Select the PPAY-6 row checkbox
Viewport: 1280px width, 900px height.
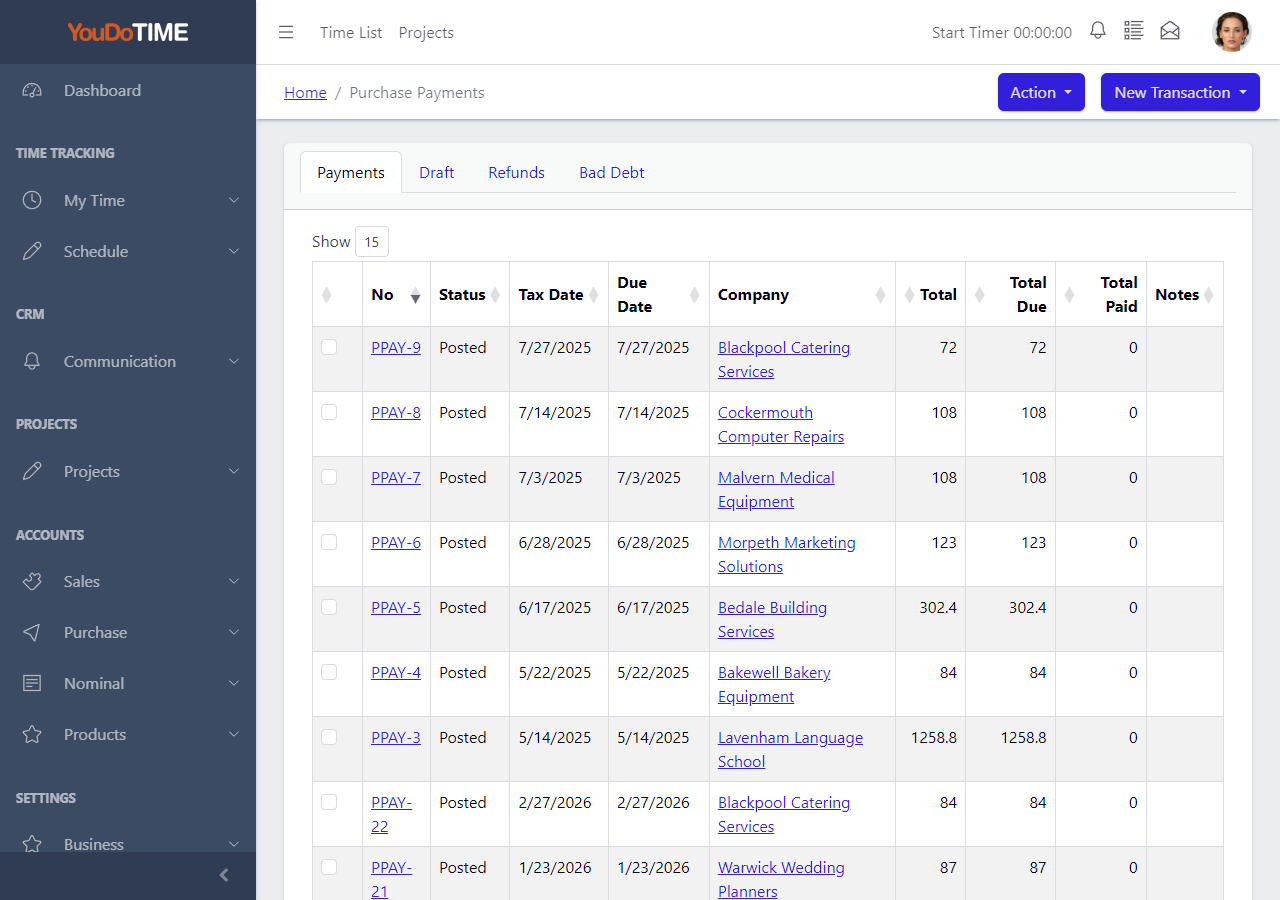click(329, 542)
